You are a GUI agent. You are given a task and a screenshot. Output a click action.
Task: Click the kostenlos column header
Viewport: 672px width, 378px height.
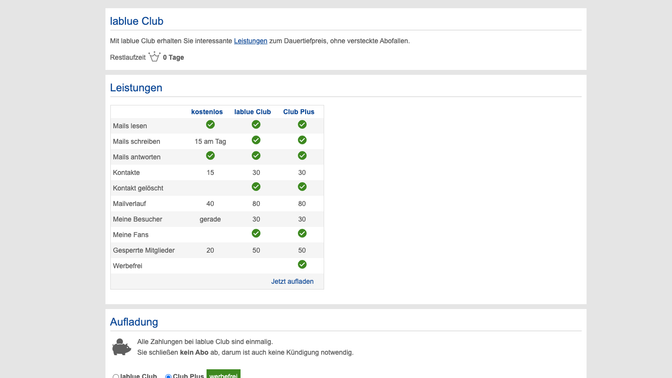(x=207, y=112)
